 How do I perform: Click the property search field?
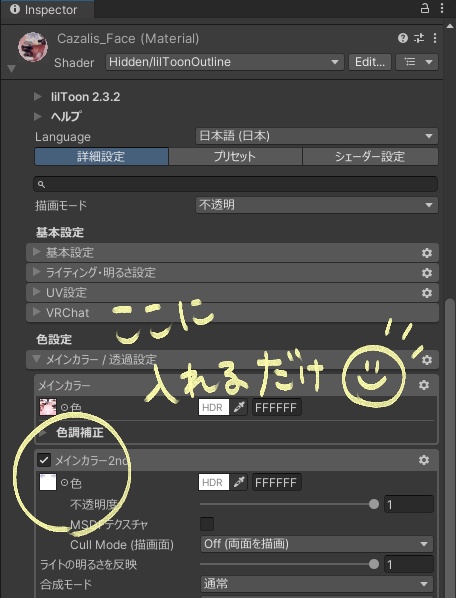click(x=235, y=184)
